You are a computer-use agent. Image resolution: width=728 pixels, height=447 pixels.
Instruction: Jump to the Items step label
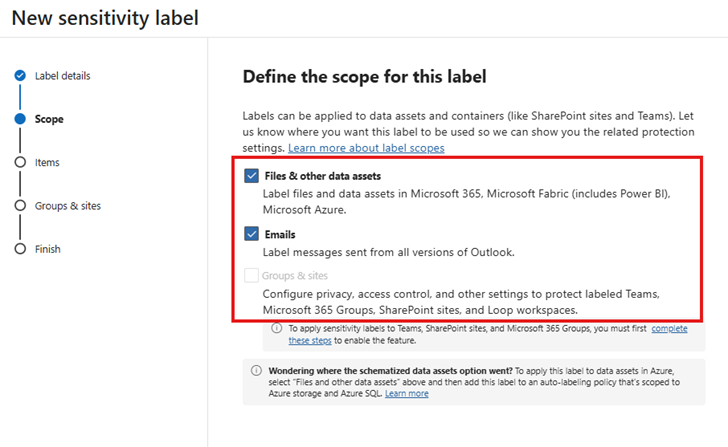pyautogui.click(x=47, y=162)
